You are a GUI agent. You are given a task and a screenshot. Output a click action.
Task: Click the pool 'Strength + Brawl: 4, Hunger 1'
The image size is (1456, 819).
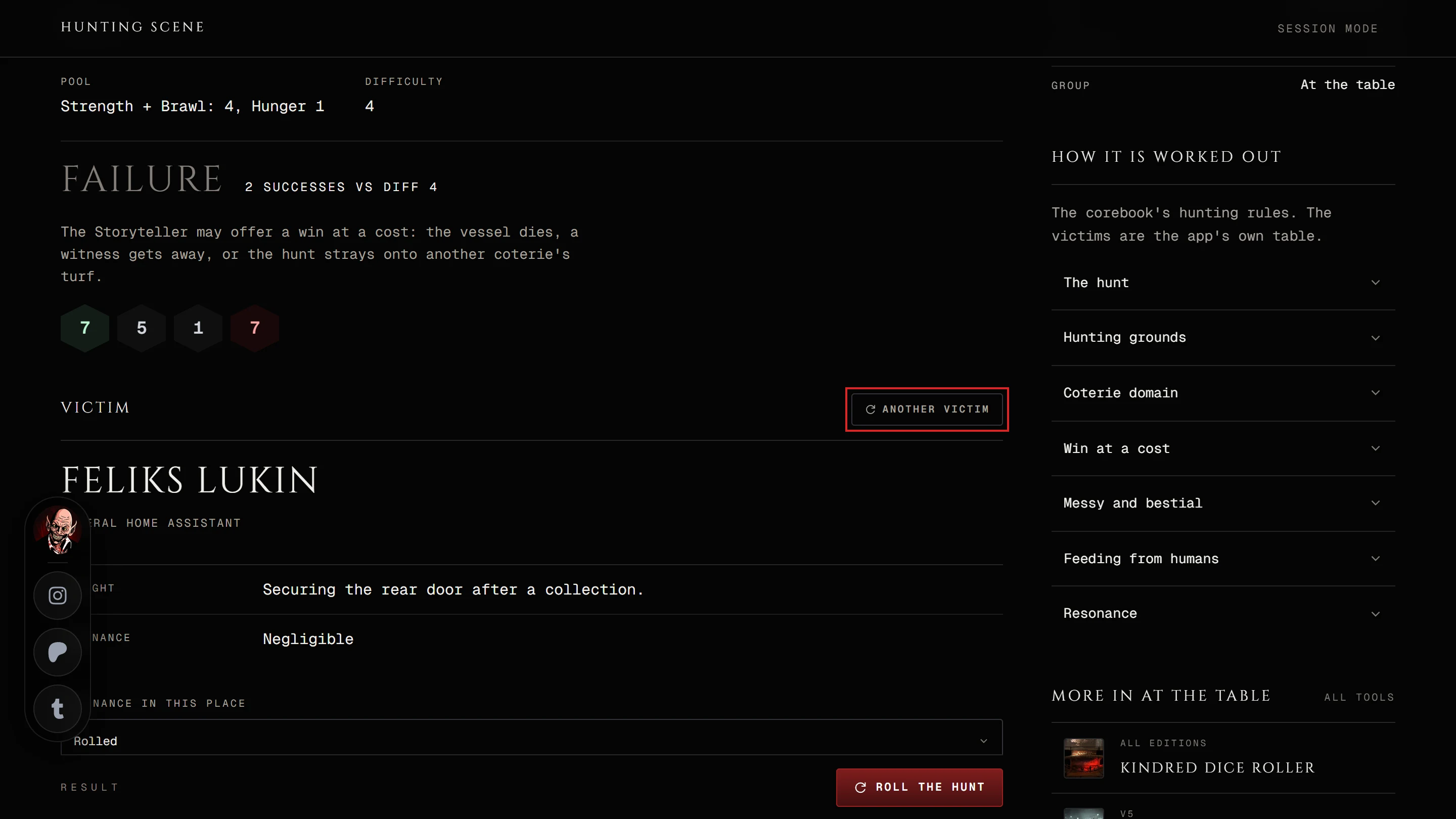coord(192,106)
